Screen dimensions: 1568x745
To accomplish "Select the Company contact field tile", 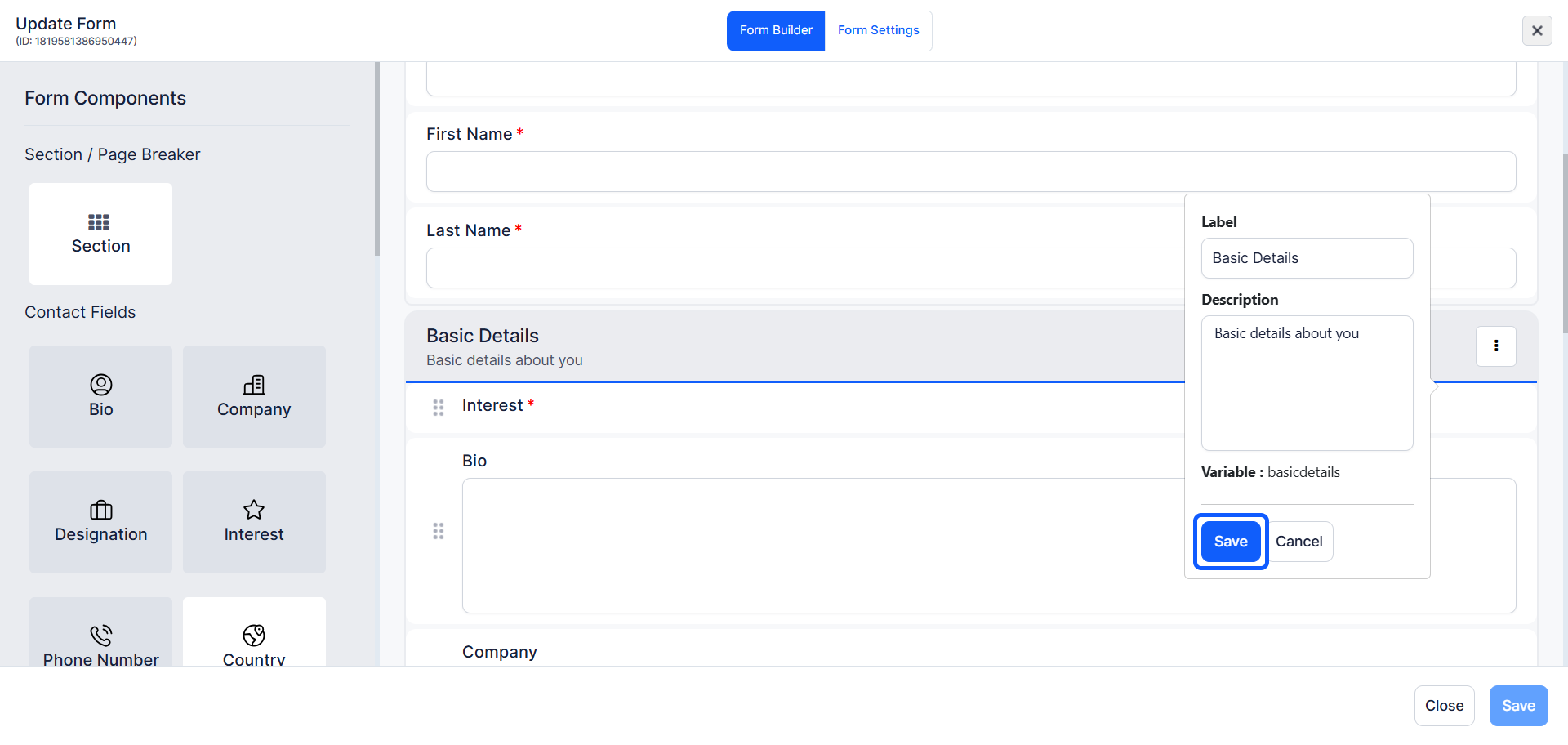I will [254, 396].
